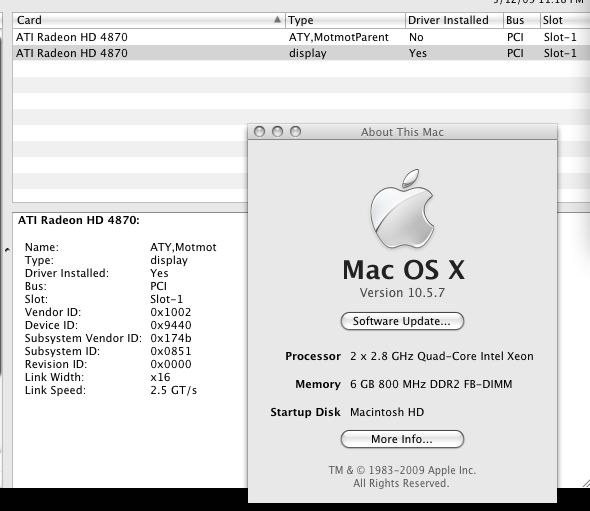Click the Memory value 6 GB 800 MHz
The height and width of the screenshot is (511, 590).
click(x=431, y=384)
